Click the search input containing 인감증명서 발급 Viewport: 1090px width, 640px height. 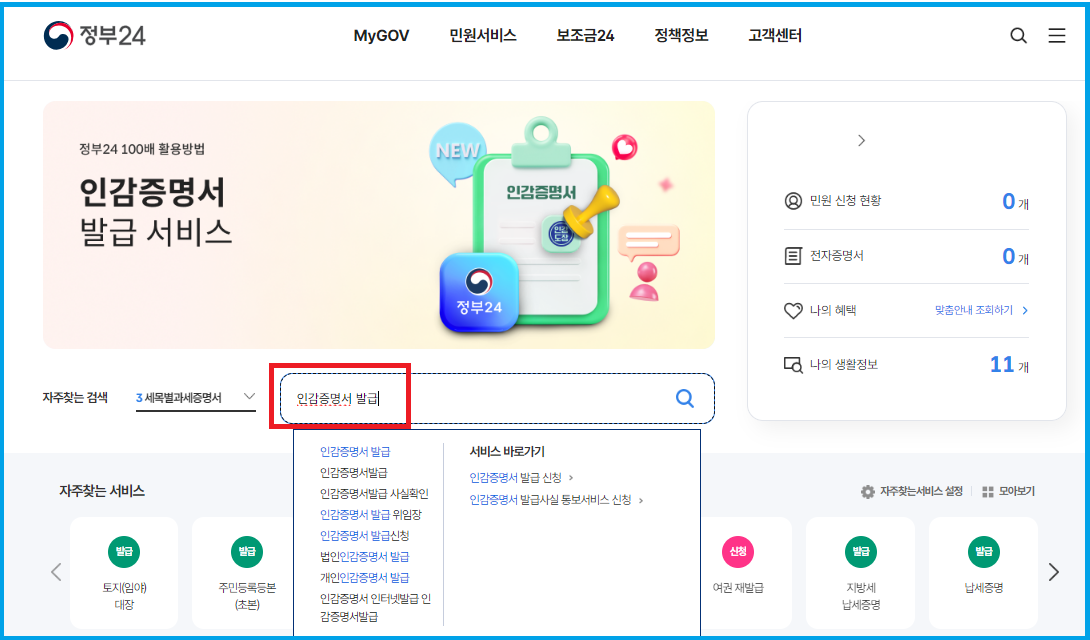(x=497, y=398)
